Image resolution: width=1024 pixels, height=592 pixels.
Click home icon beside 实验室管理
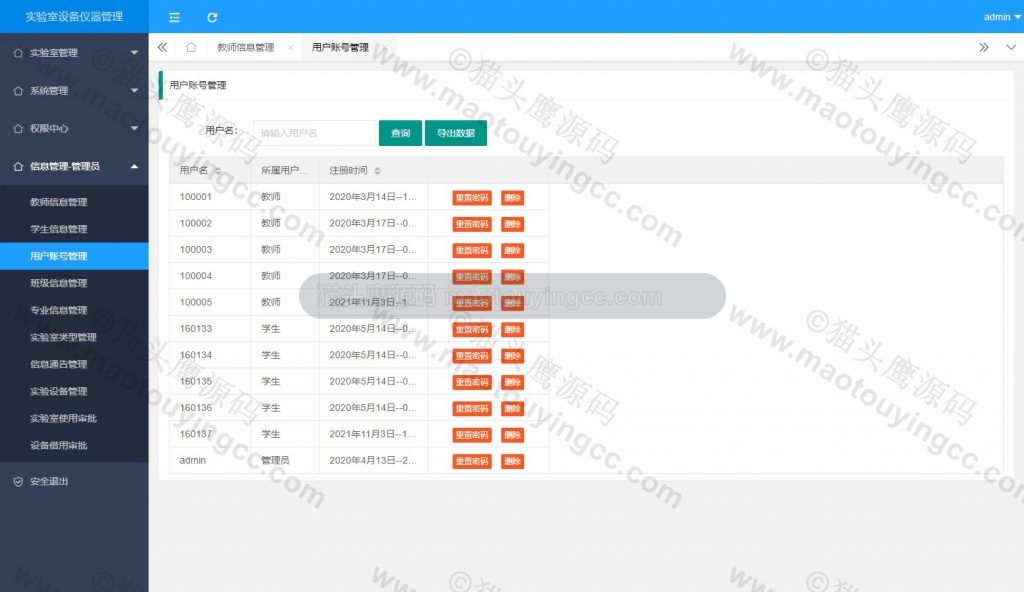(x=18, y=53)
